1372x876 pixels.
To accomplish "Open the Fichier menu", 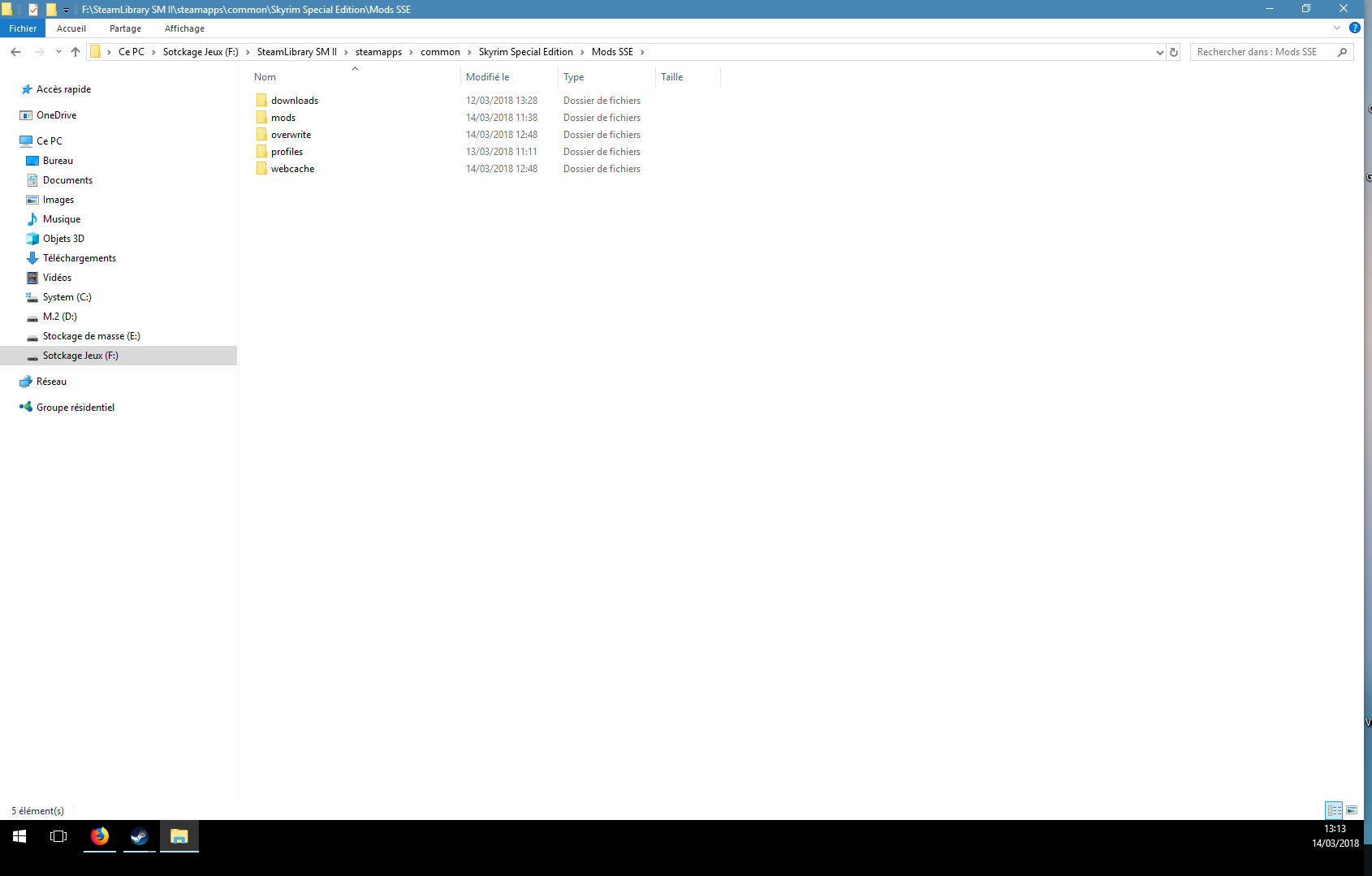I will 23,28.
